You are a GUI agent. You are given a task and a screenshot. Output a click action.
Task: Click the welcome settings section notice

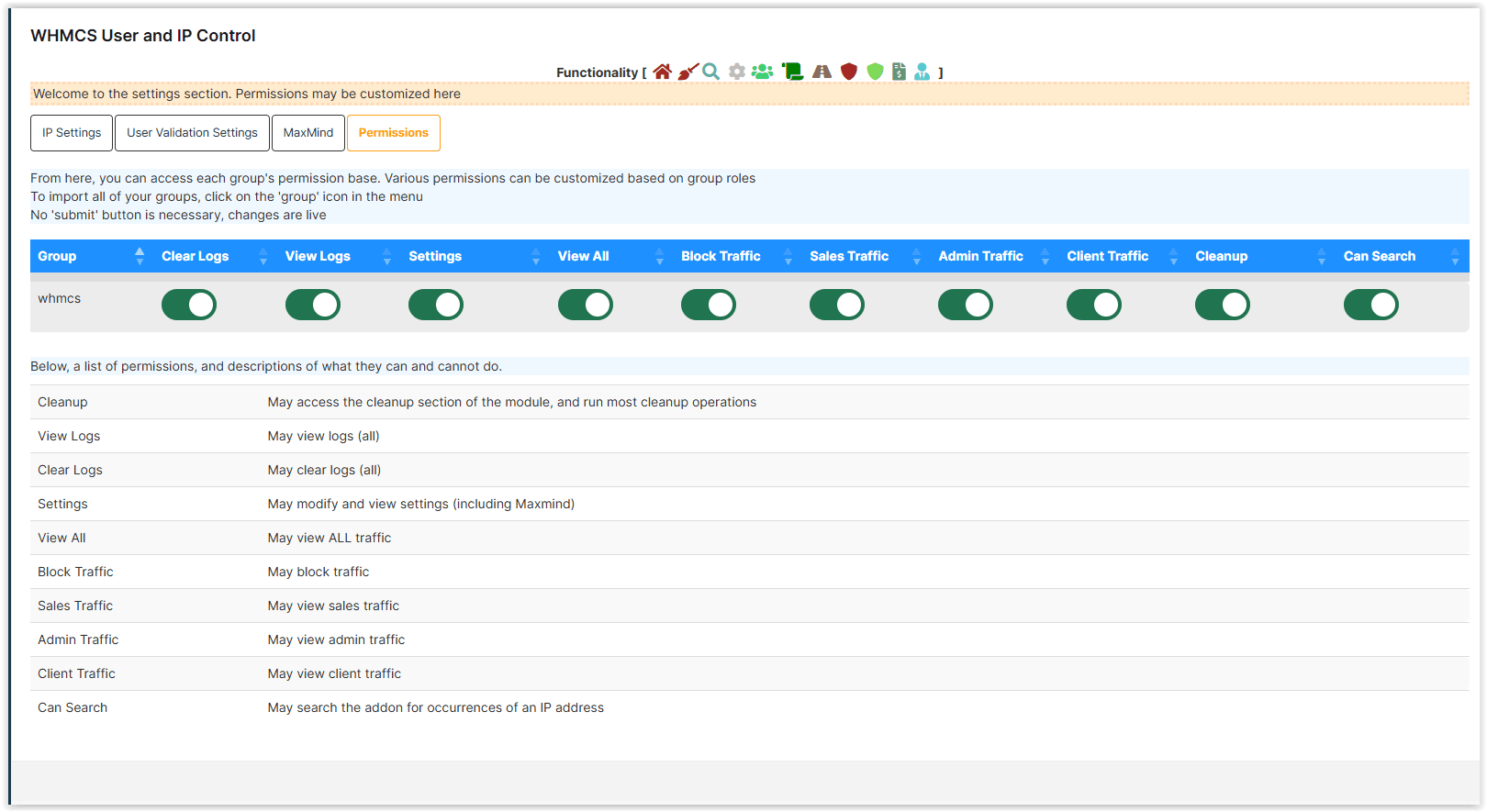(x=749, y=94)
